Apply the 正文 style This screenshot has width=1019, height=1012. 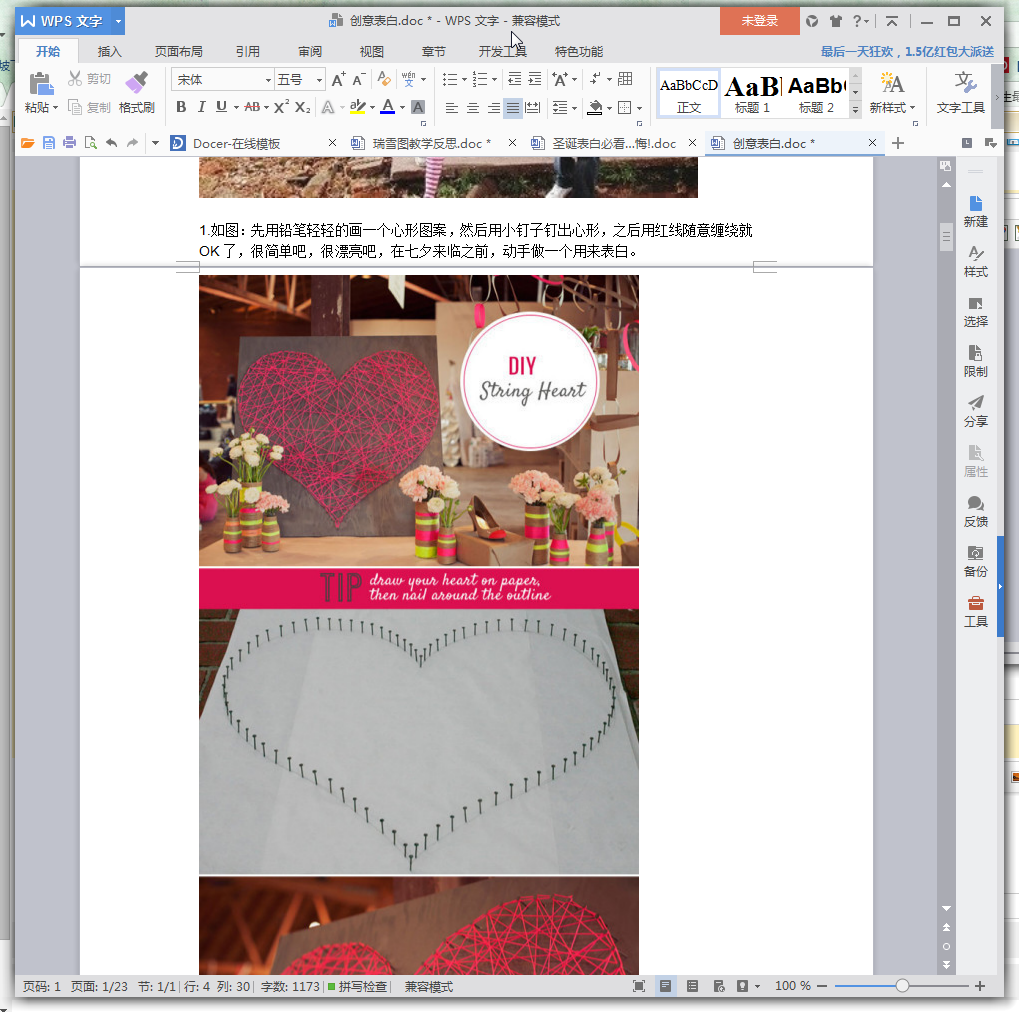coord(688,94)
